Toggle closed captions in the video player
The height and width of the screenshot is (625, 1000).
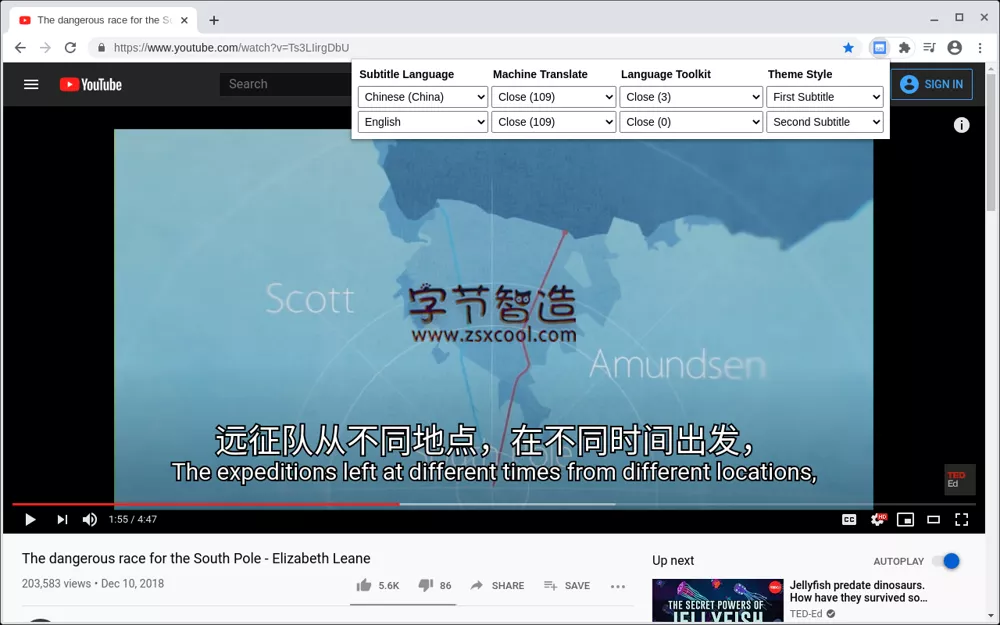[849, 519]
